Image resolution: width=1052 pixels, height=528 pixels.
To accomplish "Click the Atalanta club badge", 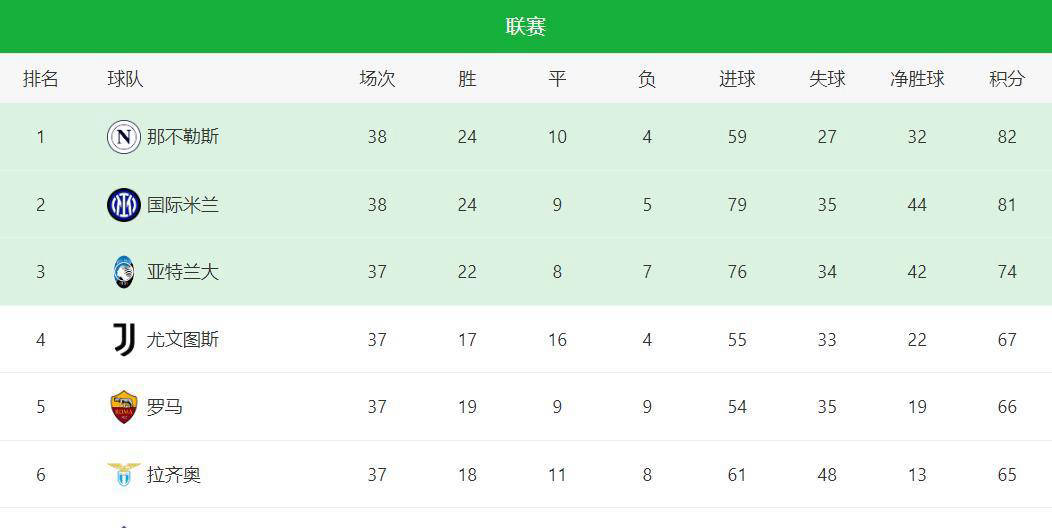I will 123,272.
